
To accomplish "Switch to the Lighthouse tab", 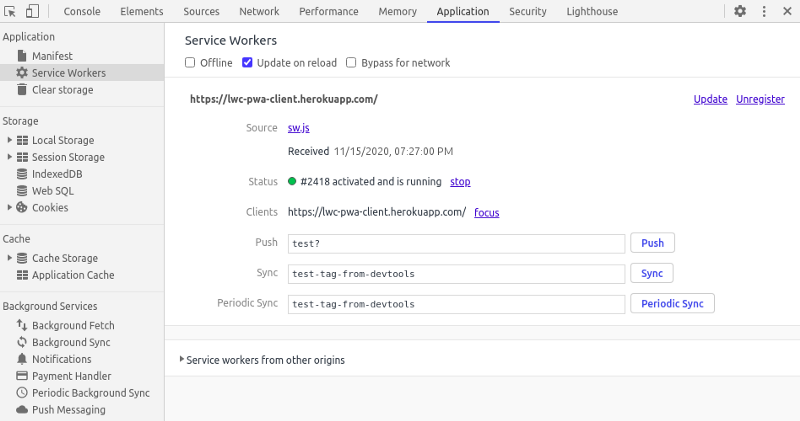I will click(x=590, y=12).
